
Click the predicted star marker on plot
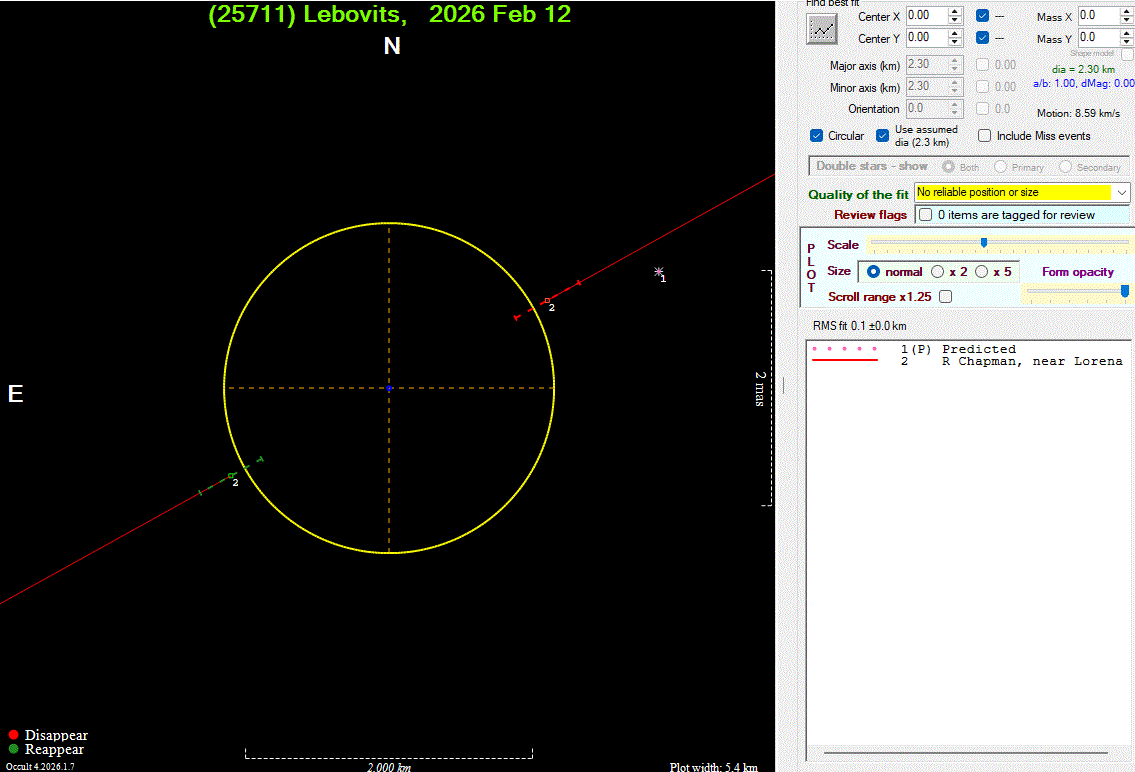pyautogui.click(x=658, y=272)
